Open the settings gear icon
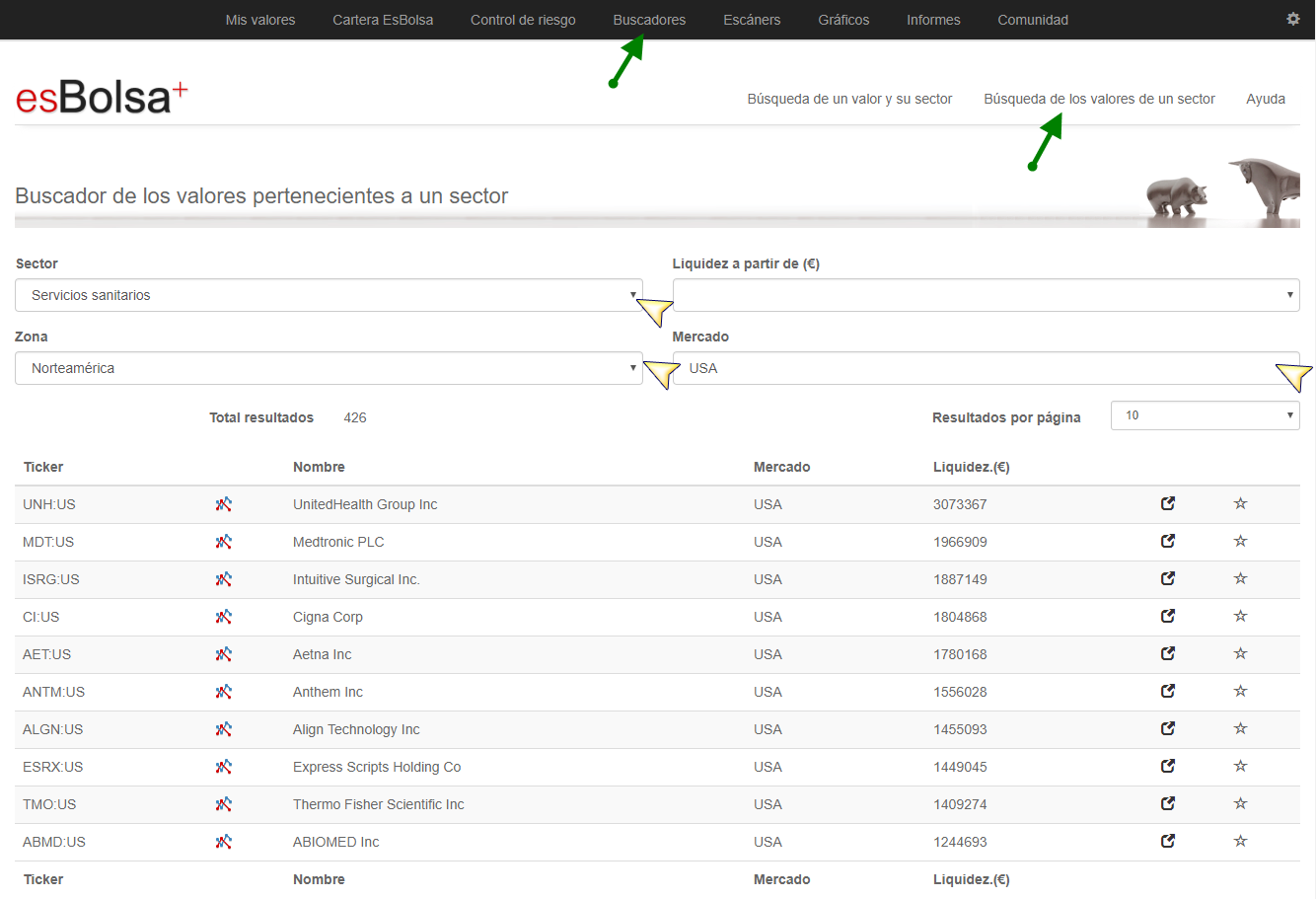 click(1293, 19)
